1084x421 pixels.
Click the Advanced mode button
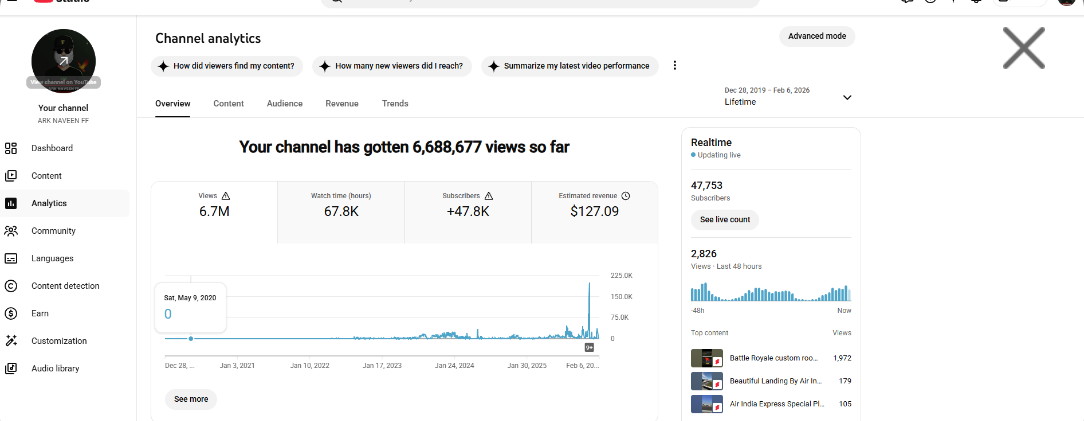(x=817, y=36)
